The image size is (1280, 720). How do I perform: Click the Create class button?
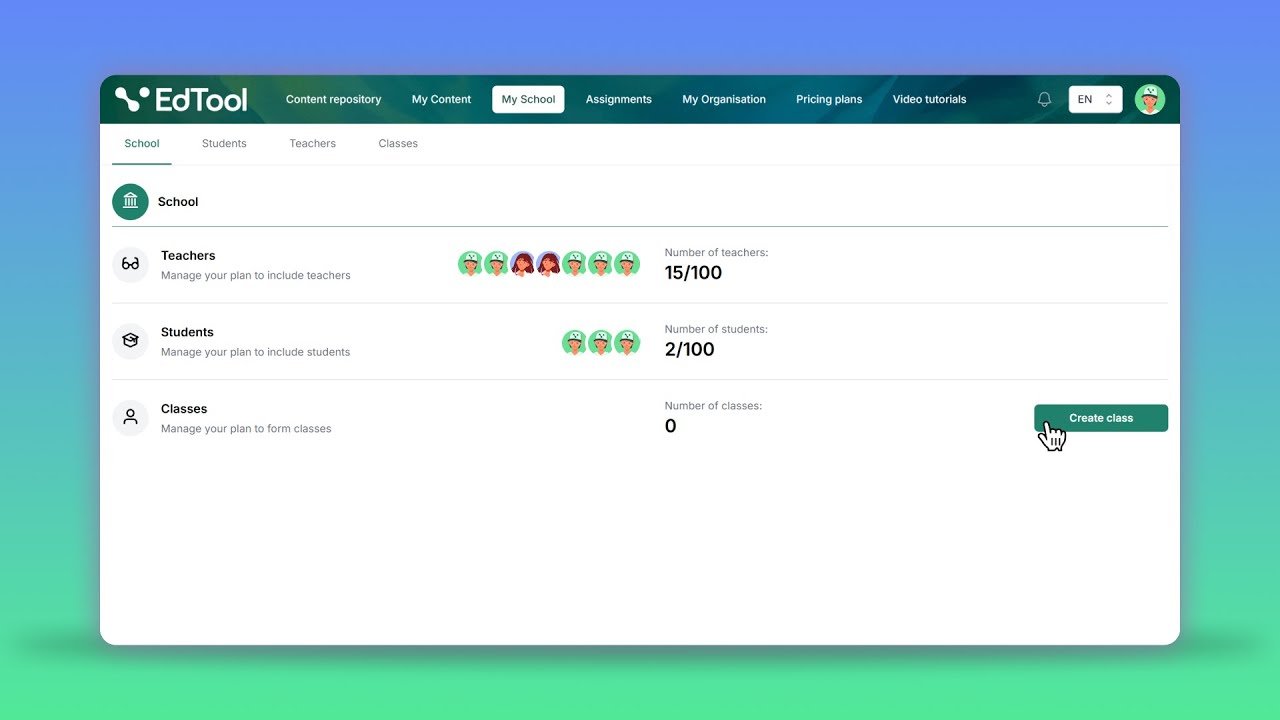coord(1101,418)
